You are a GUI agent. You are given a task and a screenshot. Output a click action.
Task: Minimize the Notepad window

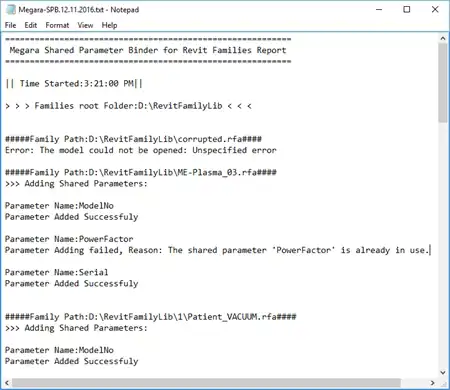tap(379, 10)
